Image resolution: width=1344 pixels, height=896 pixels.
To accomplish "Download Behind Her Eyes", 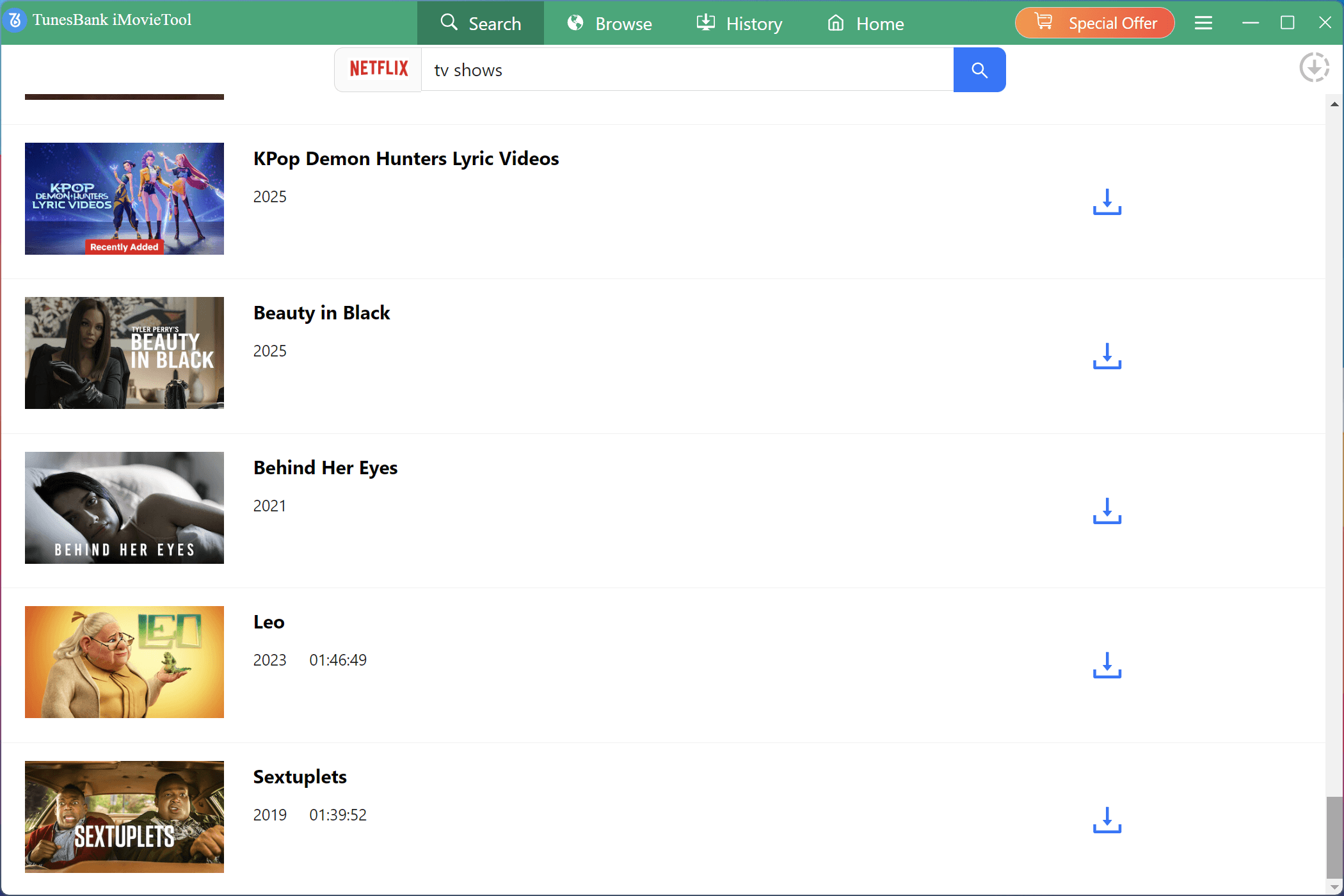I will [1107, 512].
